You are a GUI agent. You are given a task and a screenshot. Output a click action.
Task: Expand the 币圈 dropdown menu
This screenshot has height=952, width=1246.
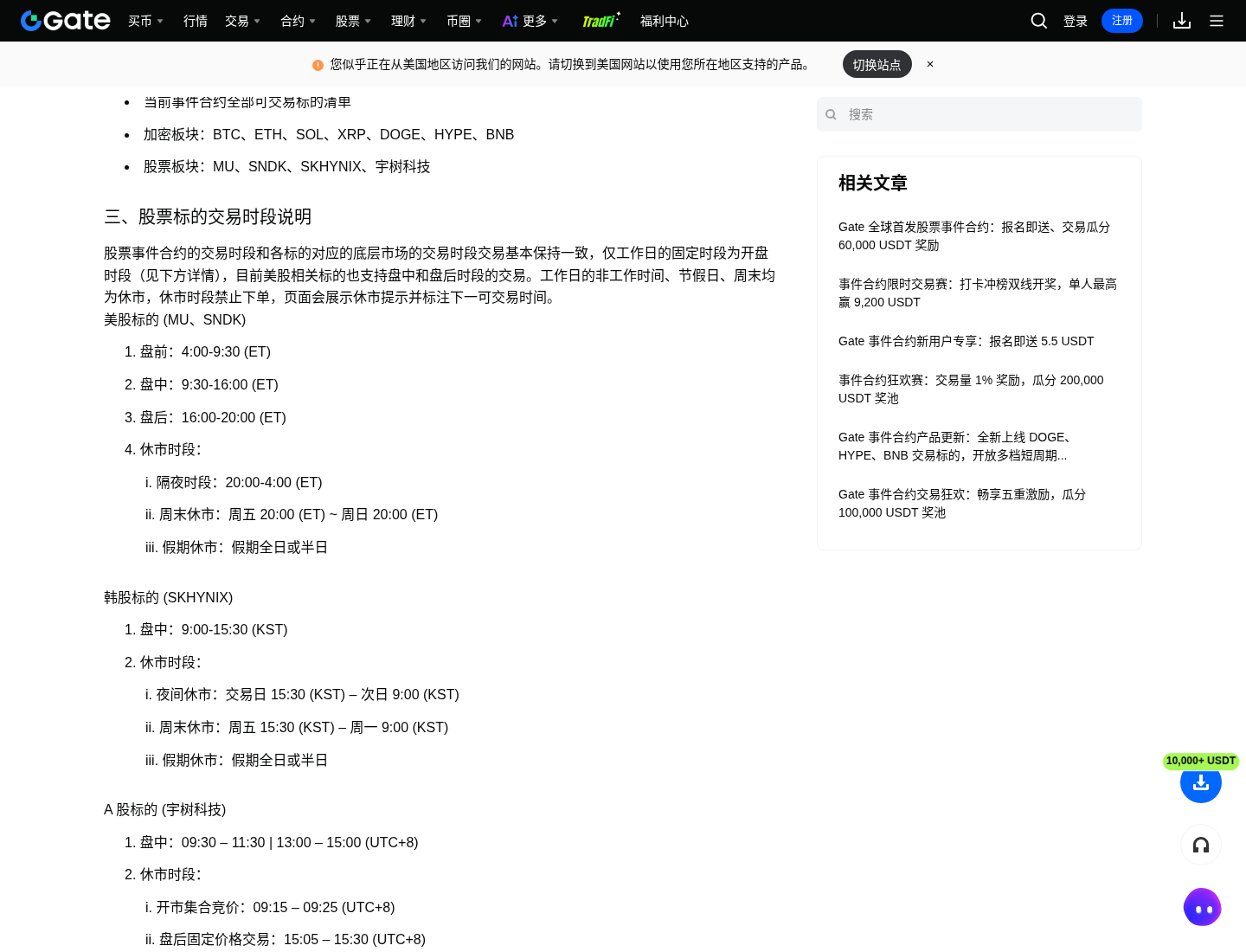point(464,21)
